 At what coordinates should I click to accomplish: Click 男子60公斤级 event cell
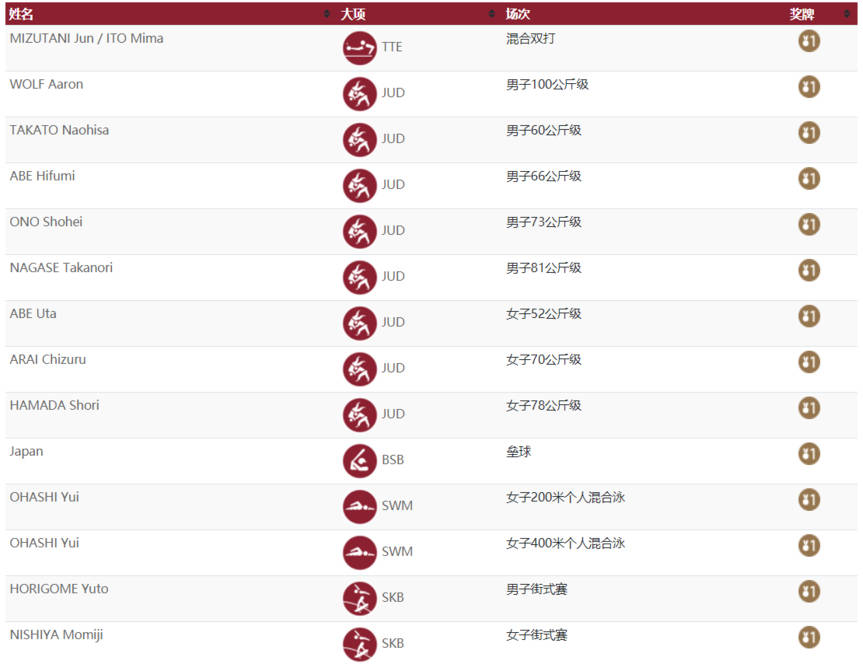[543, 130]
